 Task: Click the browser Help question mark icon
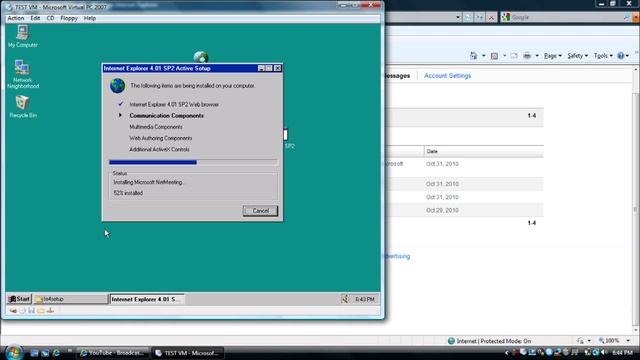tap(621, 56)
